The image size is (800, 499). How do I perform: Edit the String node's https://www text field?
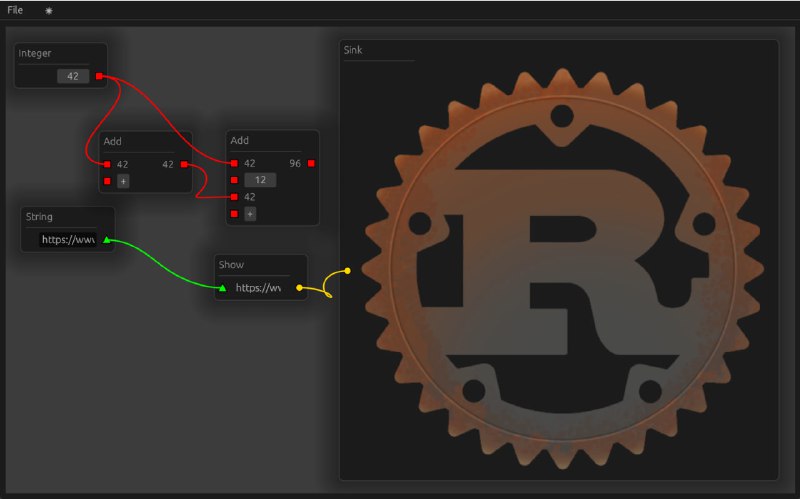point(68,239)
